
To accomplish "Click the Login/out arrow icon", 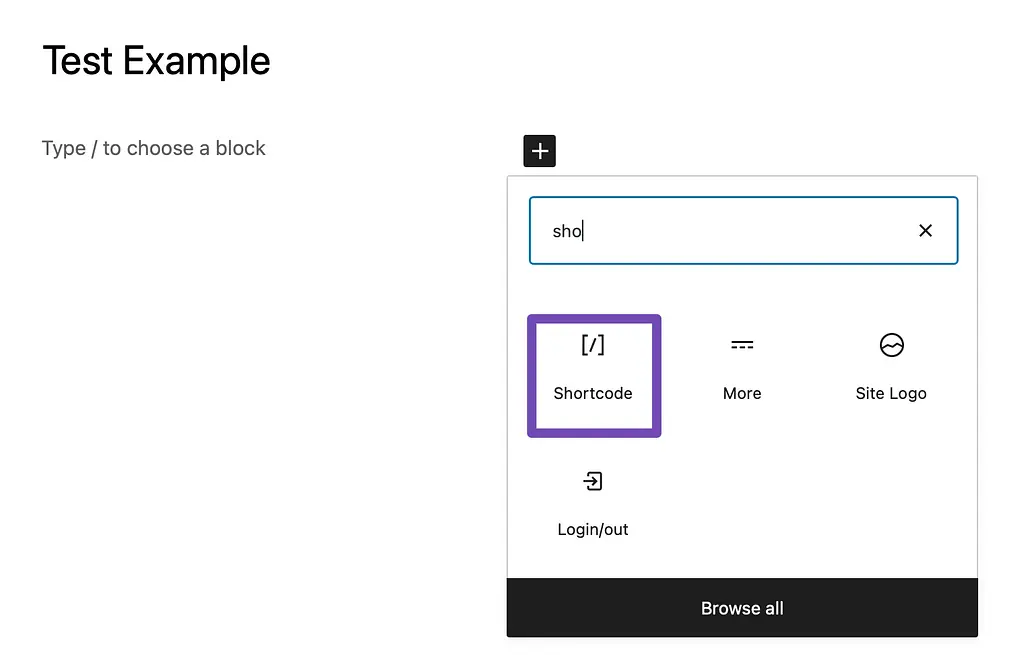I will pos(593,481).
